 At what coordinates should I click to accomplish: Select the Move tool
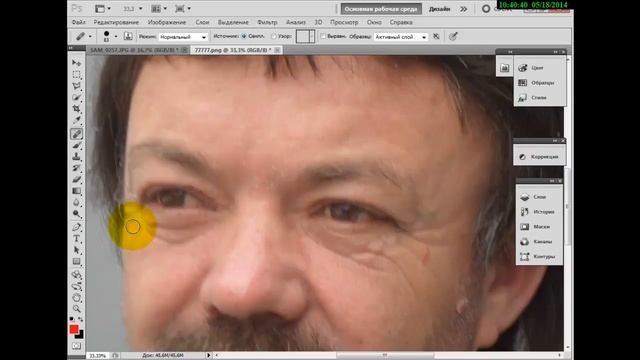[76, 63]
